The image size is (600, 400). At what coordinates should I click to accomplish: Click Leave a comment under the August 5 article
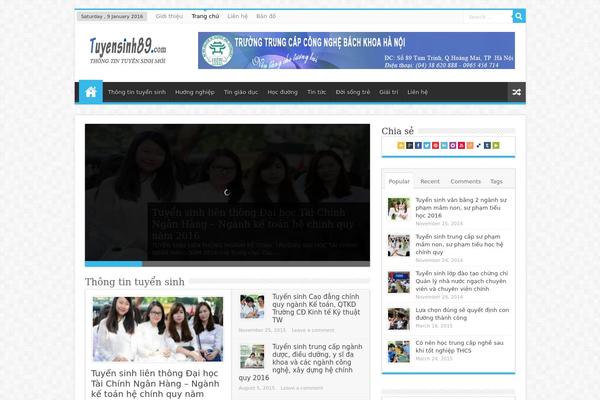point(302,388)
